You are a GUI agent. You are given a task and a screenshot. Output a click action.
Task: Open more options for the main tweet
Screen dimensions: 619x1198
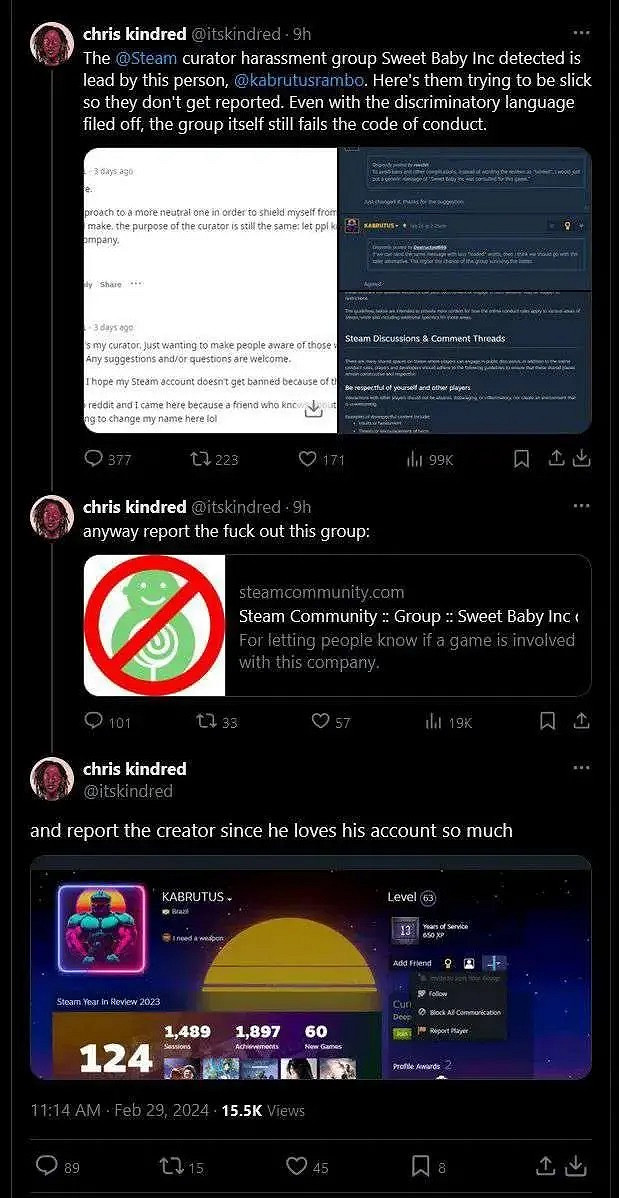pyautogui.click(x=581, y=768)
